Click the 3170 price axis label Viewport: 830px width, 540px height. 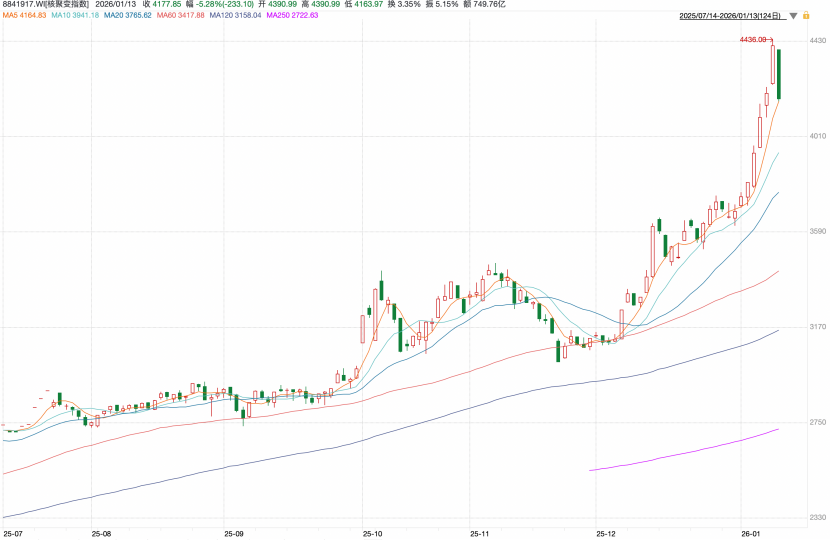tap(817, 327)
